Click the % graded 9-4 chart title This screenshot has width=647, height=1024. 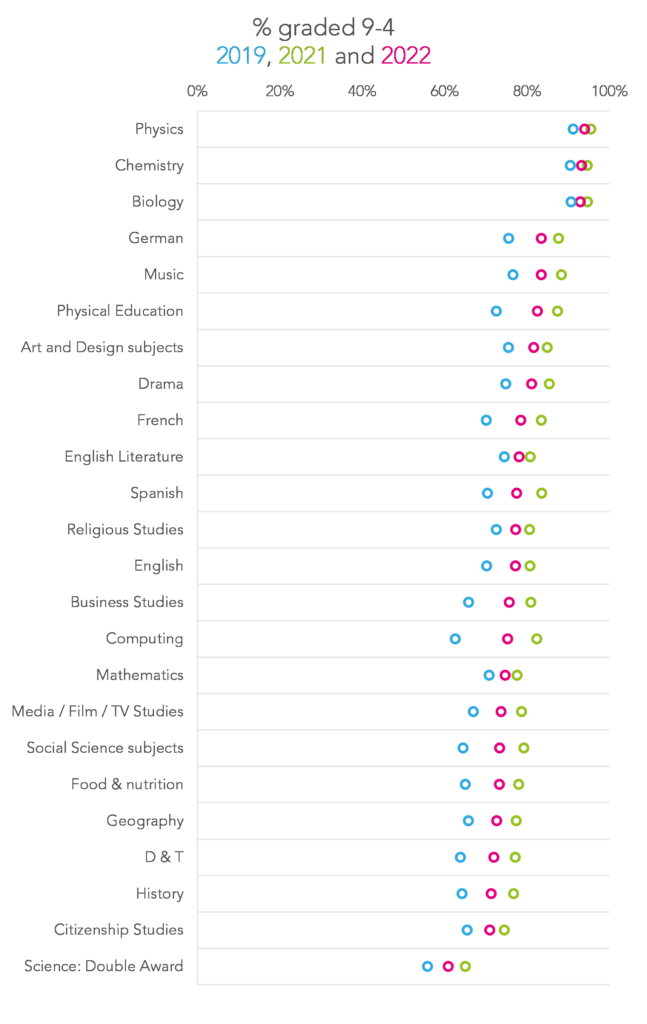click(x=324, y=27)
